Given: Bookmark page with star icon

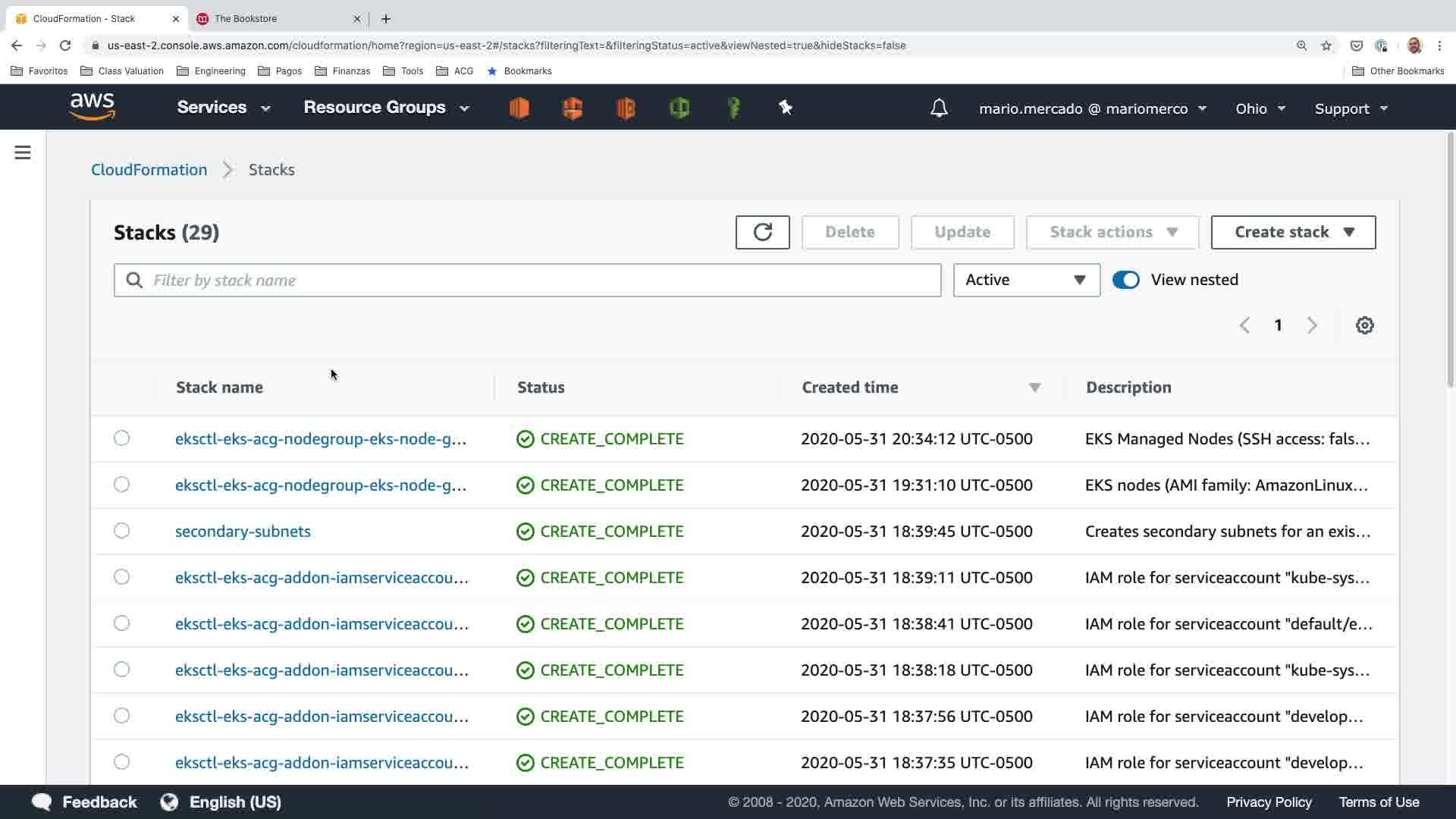Looking at the screenshot, I should (1326, 45).
